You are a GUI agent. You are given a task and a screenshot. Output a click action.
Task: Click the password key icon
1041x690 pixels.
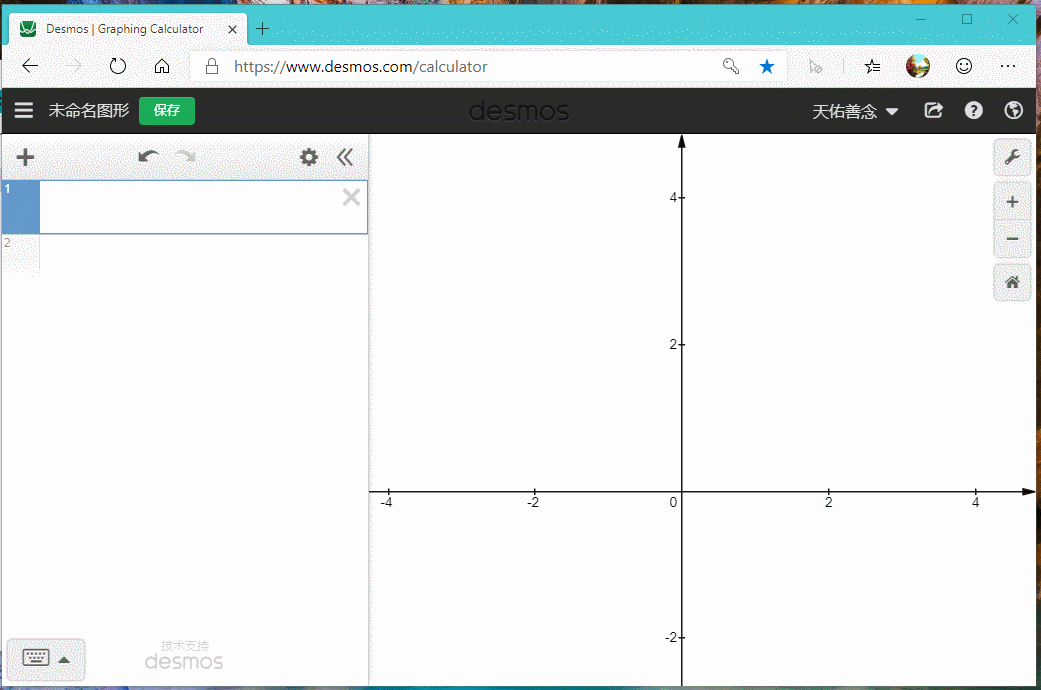click(x=731, y=66)
